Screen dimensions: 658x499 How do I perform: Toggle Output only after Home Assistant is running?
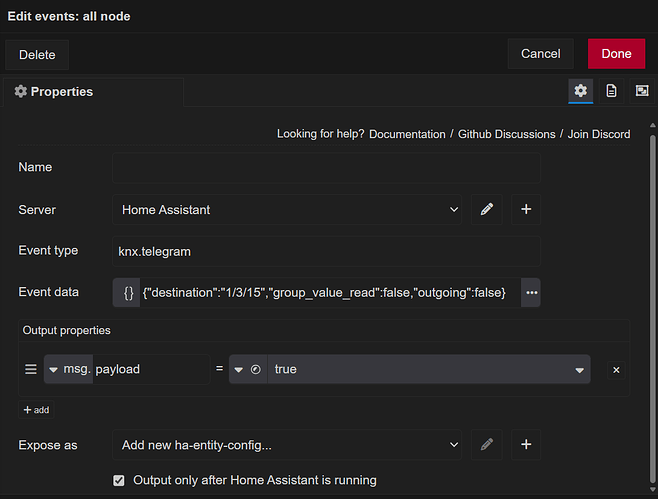tap(119, 481)
